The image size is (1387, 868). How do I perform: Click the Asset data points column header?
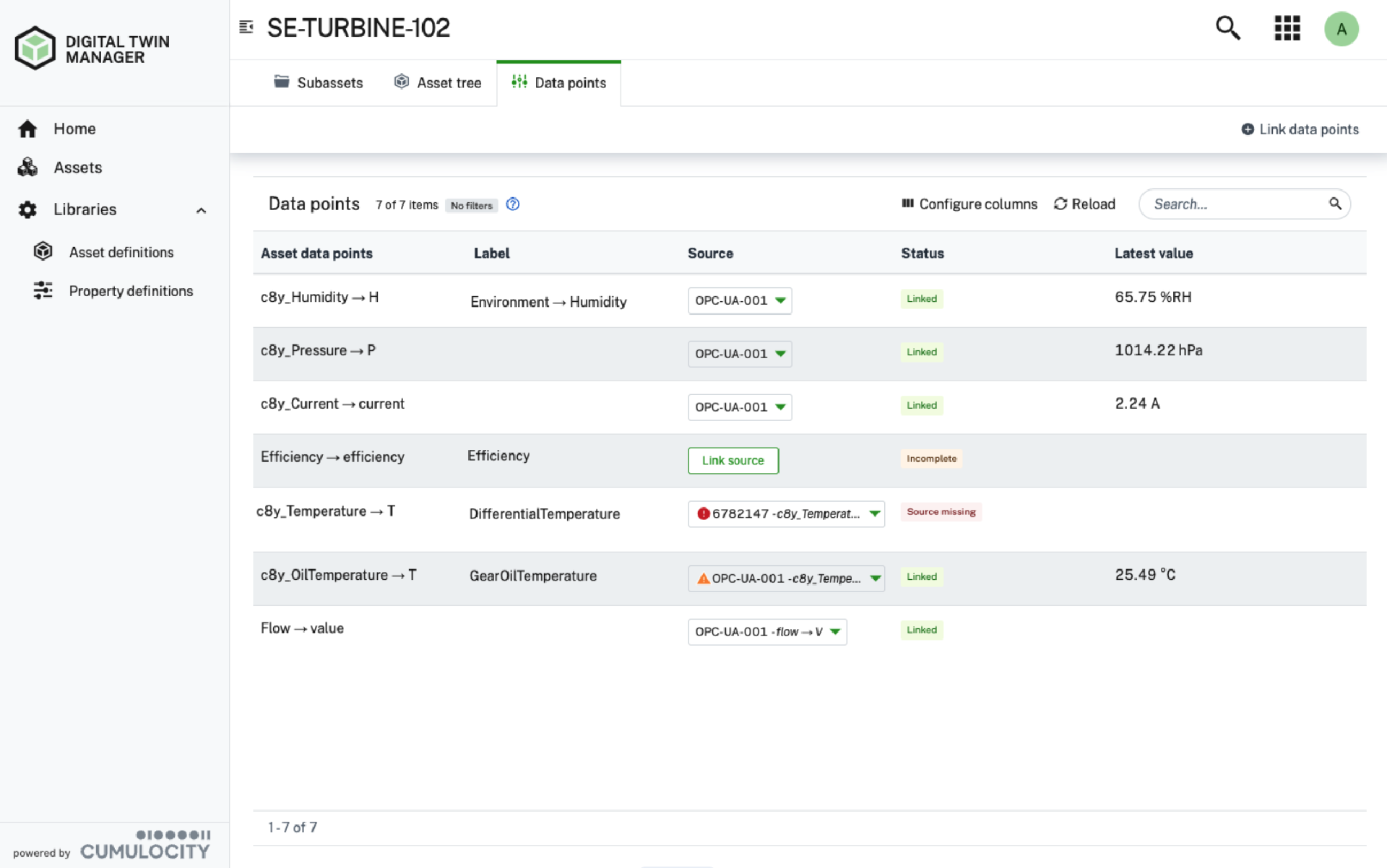pos(316,253)
